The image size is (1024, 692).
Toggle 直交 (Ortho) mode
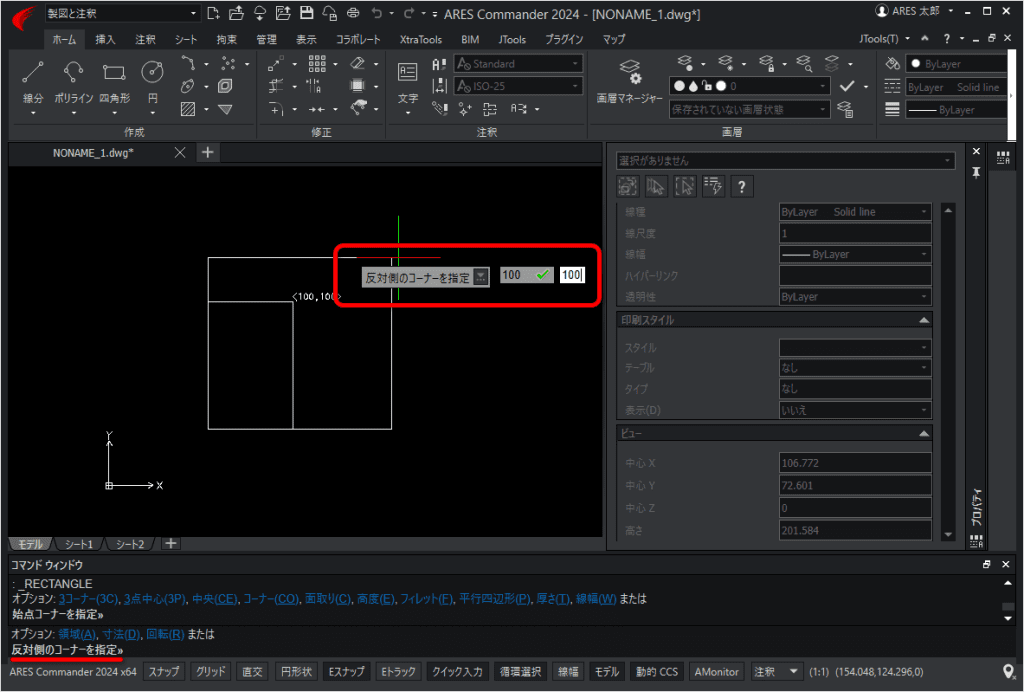coord(252,671)
